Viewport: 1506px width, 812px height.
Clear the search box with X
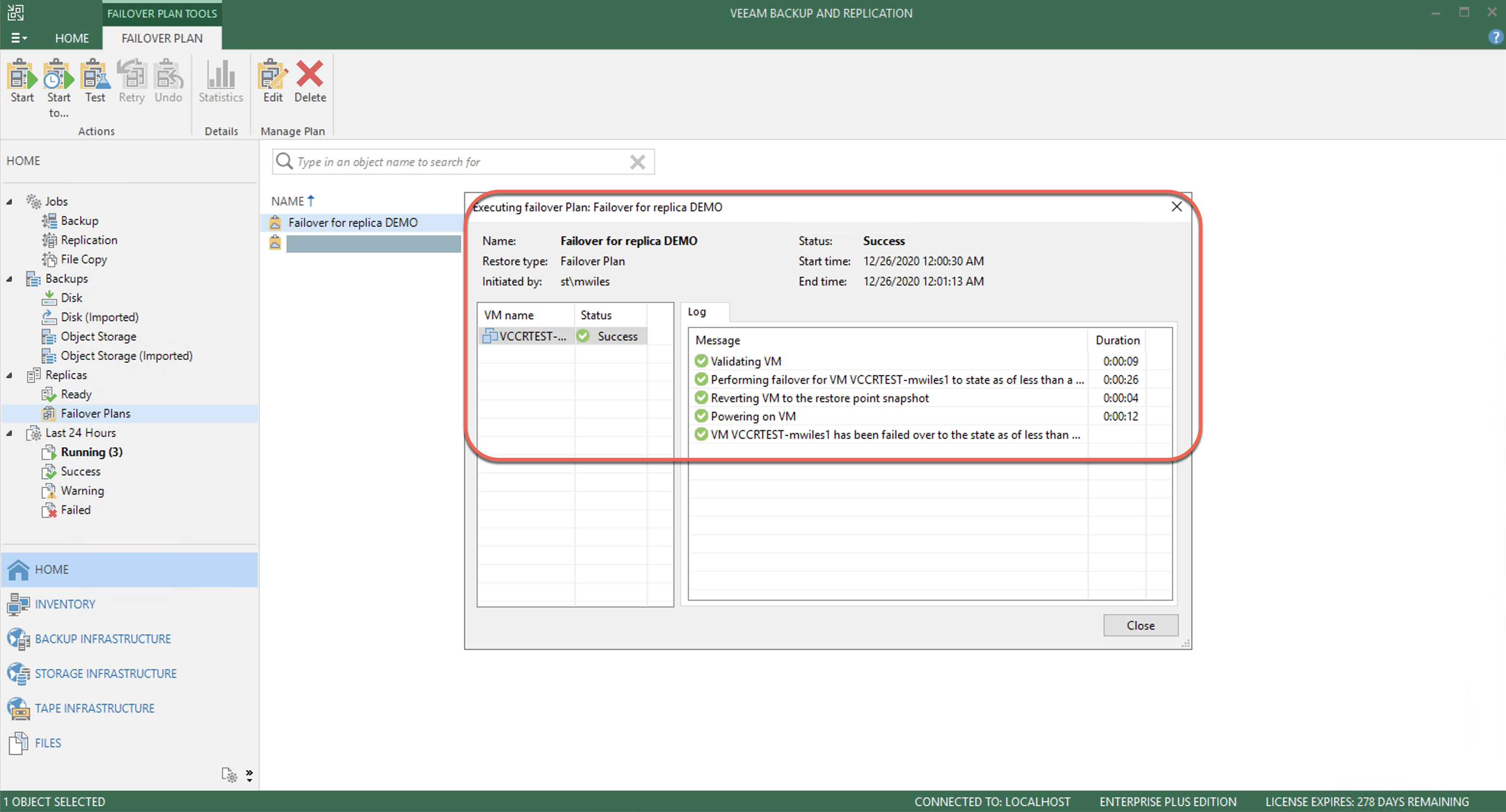[x=637, y=162]
